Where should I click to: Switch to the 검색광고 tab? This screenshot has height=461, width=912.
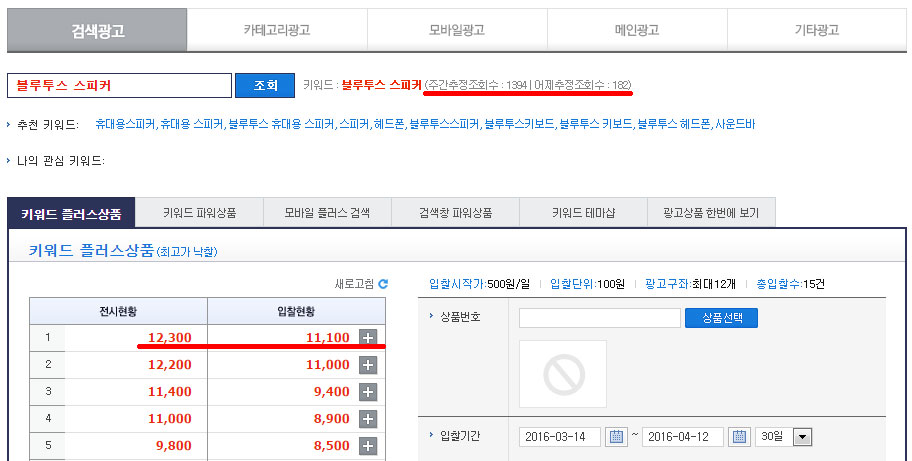pyautogui.click(x=97, y=30)
